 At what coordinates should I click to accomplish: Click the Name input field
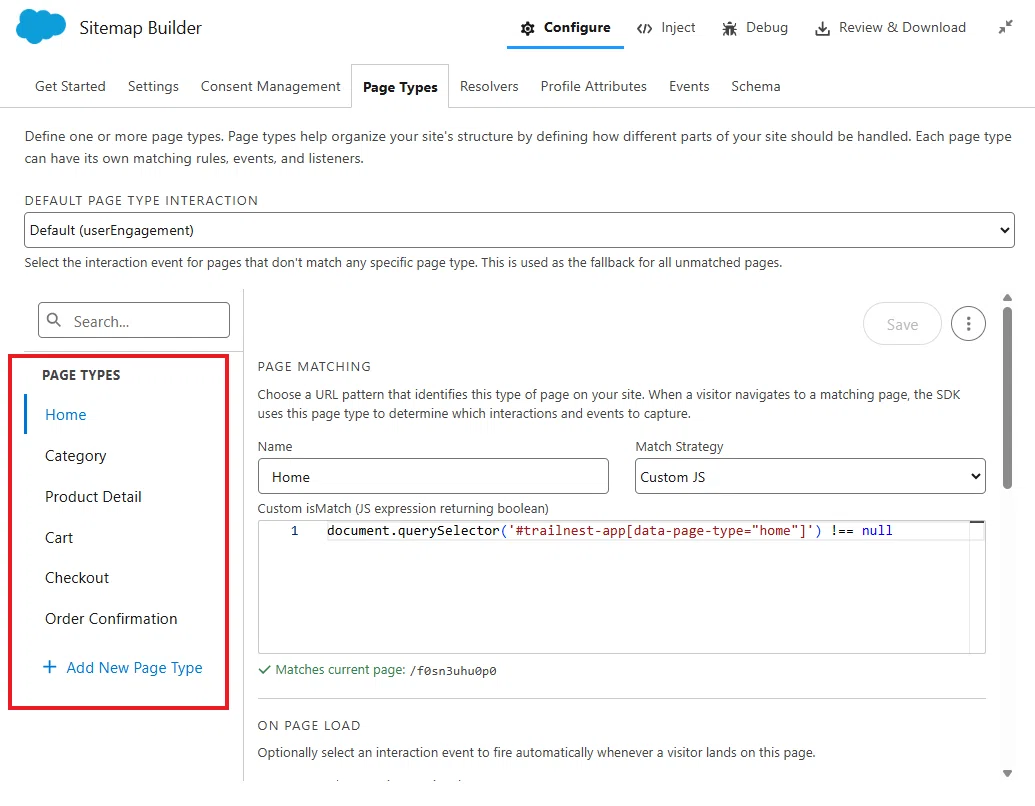(x=433, y=477)
